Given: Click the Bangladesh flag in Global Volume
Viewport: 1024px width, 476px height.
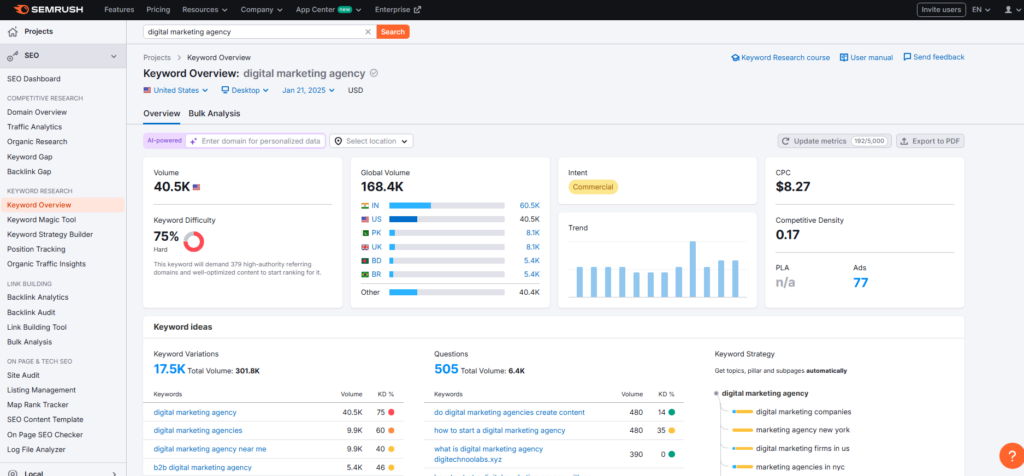Looking at the screenshot, I should point(365,260).
